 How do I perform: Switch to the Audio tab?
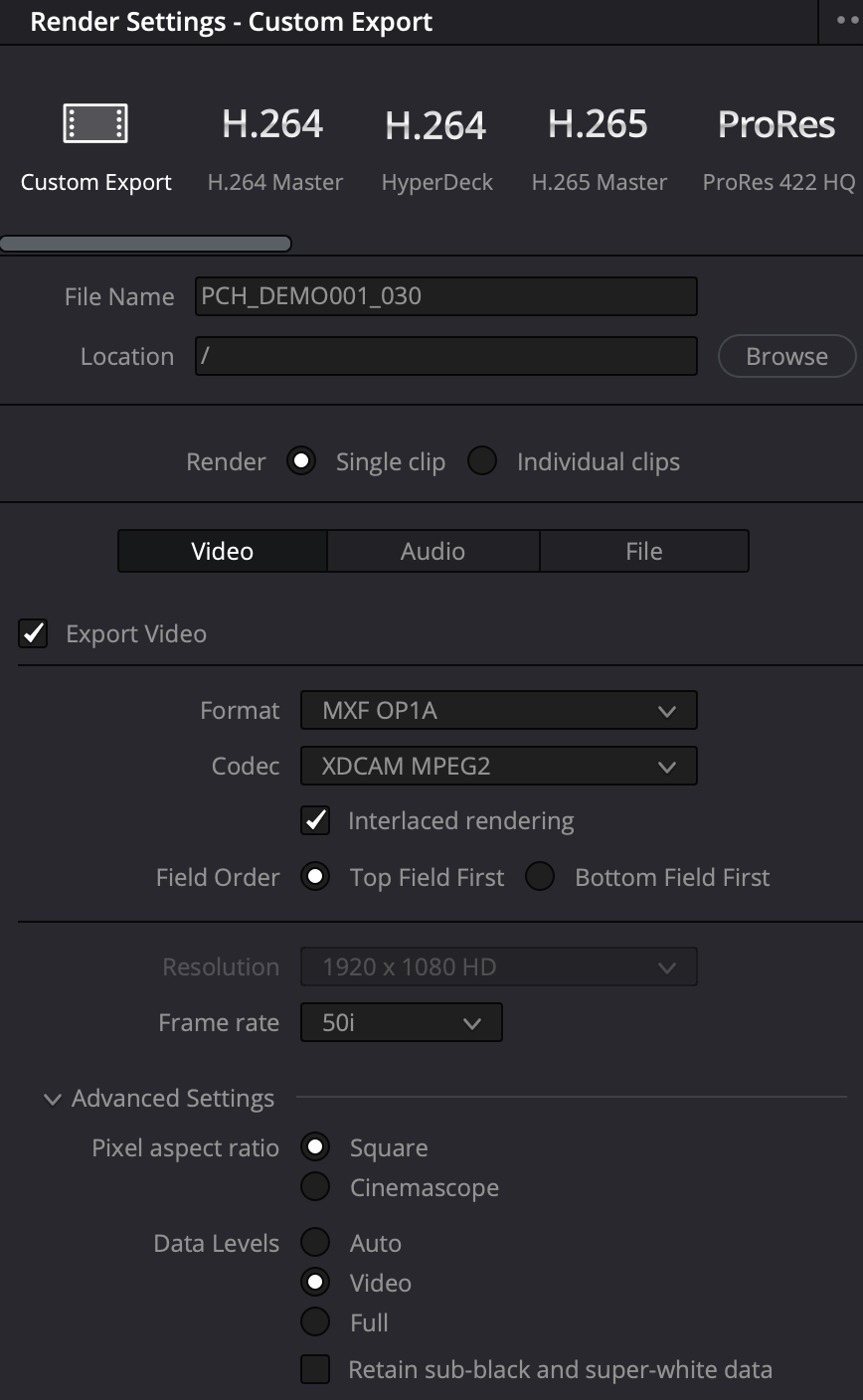point(432,551)
